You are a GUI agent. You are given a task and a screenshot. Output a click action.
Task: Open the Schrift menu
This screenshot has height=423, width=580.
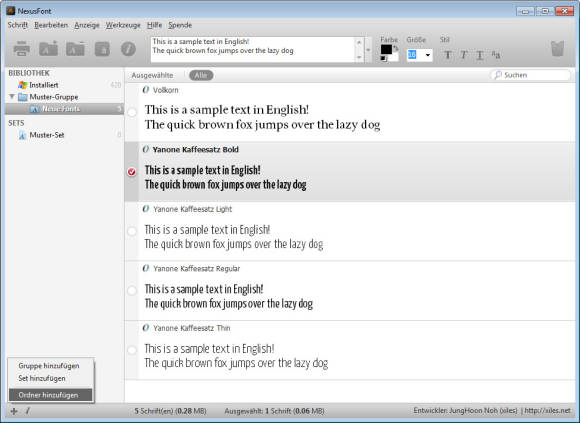[17, 25]
